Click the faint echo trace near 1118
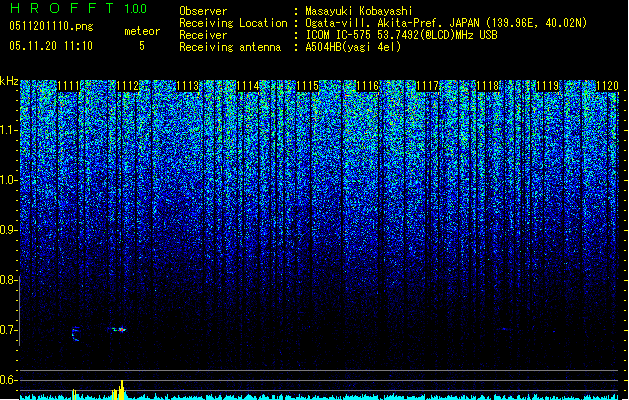 (x=506, y=329)
